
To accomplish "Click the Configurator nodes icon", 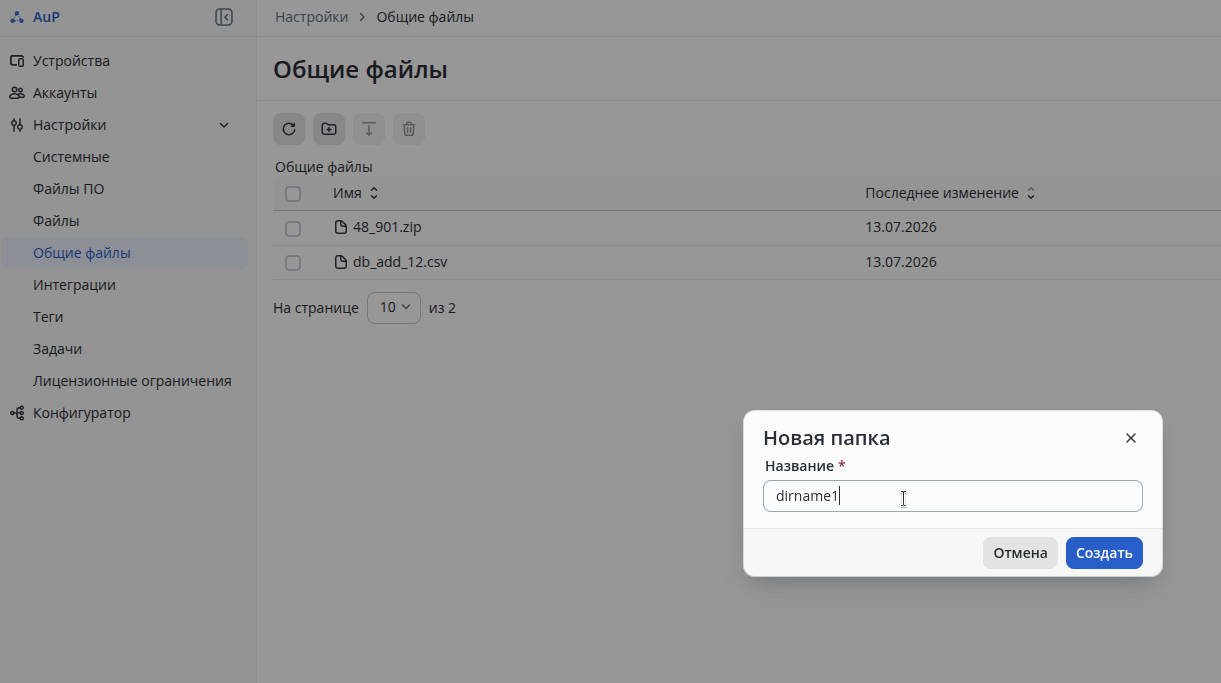I will [x=17, y=413].
